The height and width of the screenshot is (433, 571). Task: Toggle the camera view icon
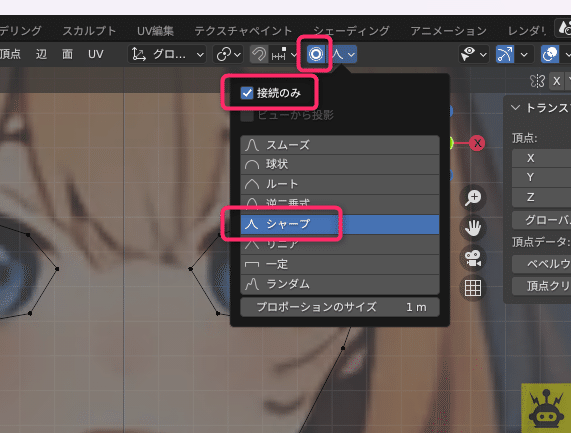[x=473, y=258]
